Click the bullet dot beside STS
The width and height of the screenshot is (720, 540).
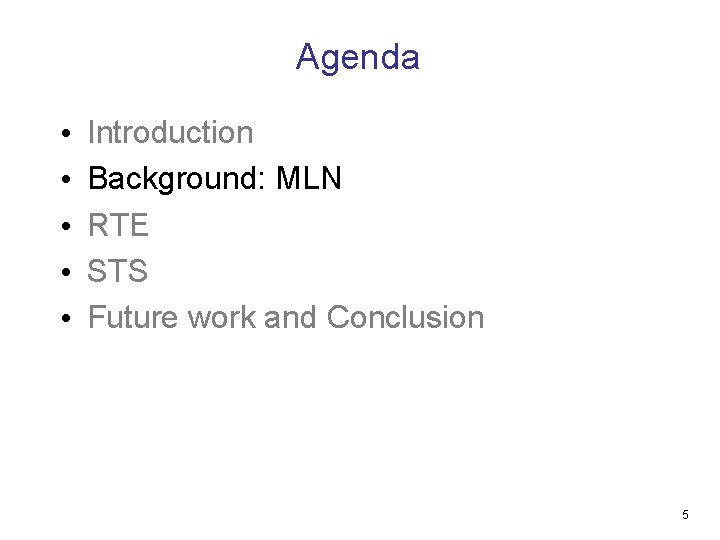click(x=66, y=272)
